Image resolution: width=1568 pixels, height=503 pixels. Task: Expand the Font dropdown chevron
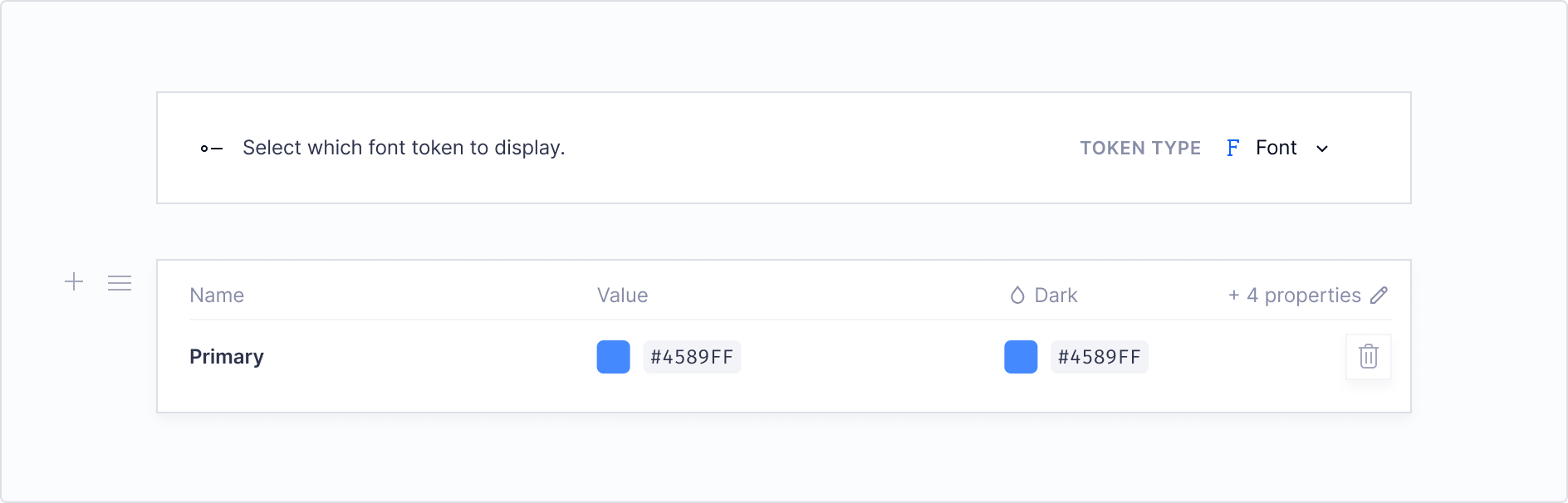pos(1322,149)
